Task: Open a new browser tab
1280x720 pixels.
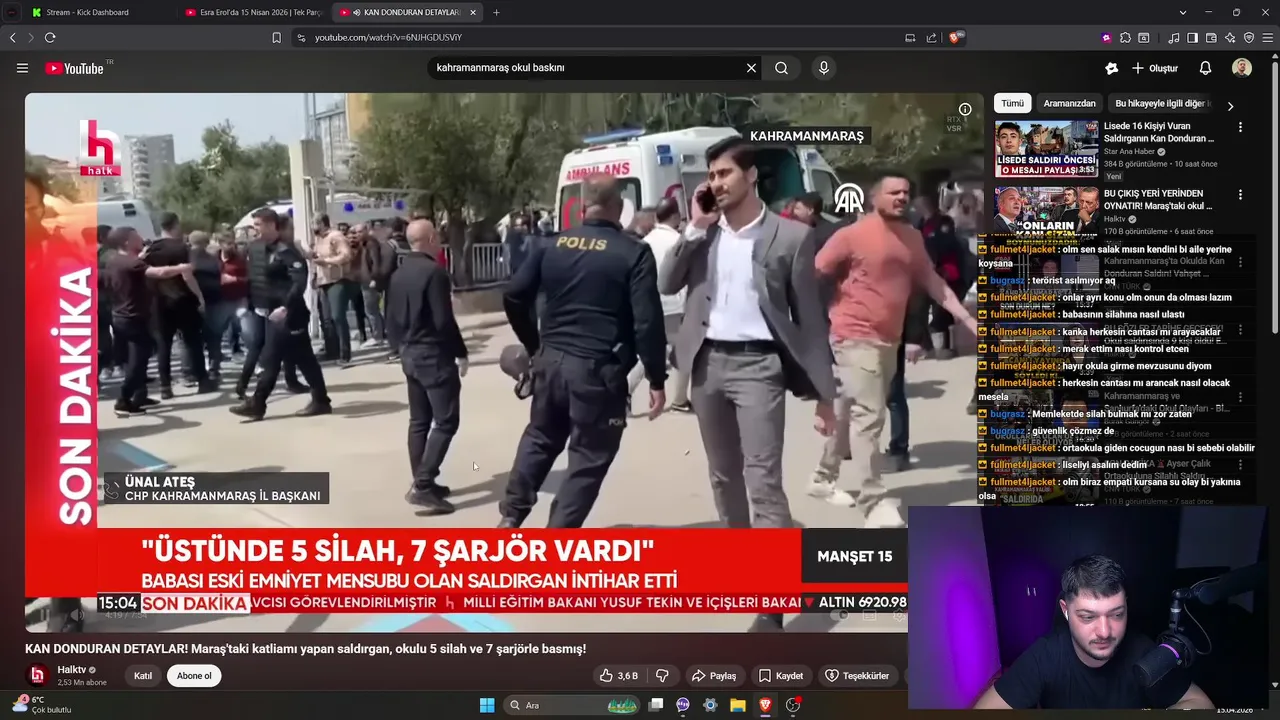Action: (x=496, y=12)
